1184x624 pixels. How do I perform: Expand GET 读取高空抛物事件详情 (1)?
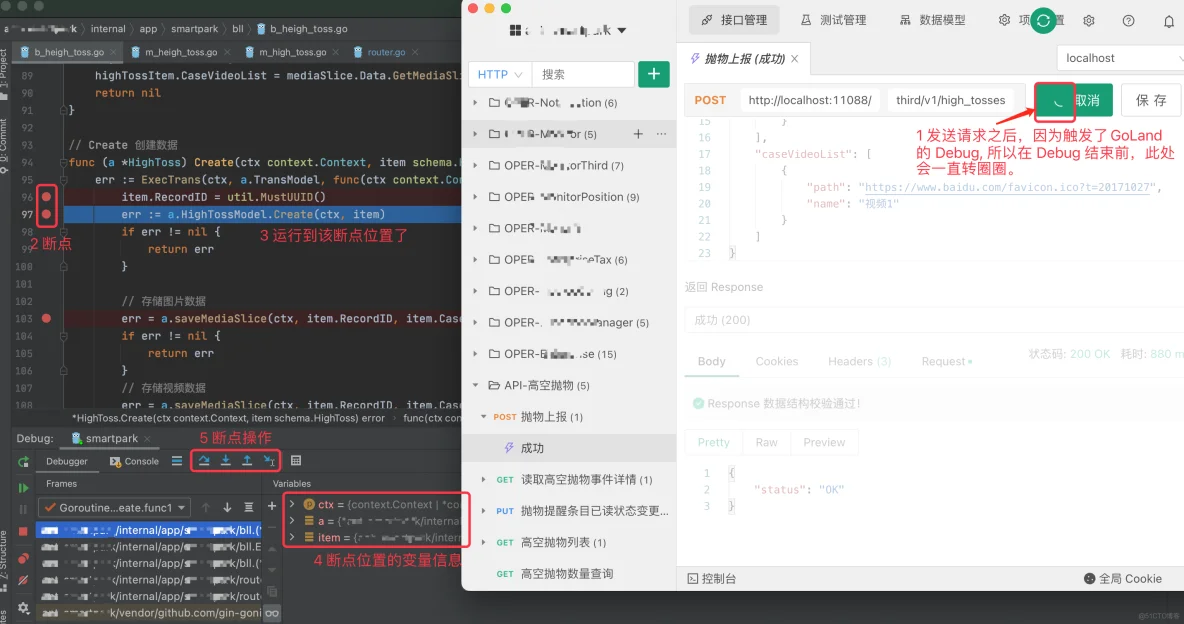tap(483, 480)
